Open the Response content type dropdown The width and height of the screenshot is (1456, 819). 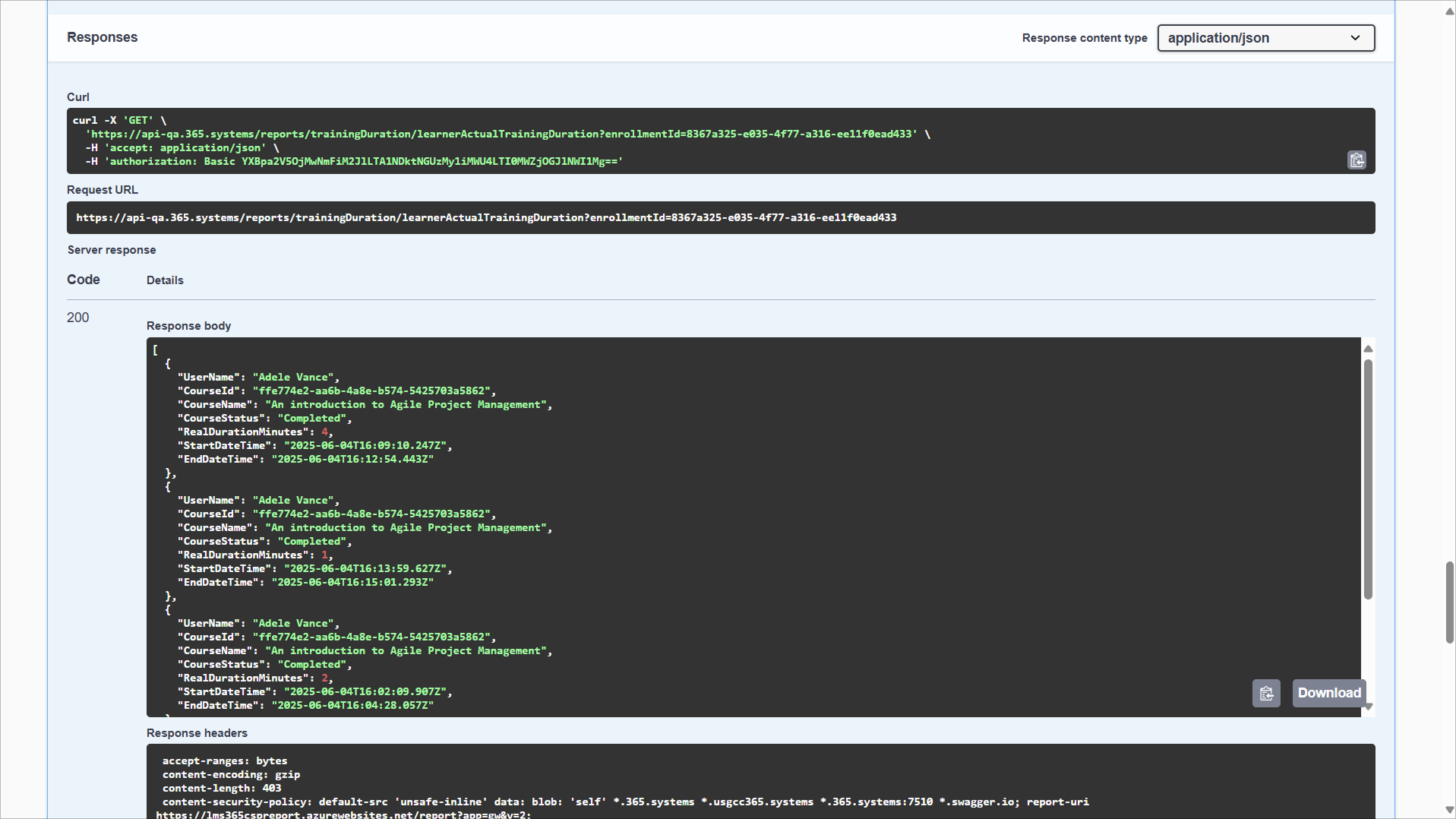(1265, 38)
